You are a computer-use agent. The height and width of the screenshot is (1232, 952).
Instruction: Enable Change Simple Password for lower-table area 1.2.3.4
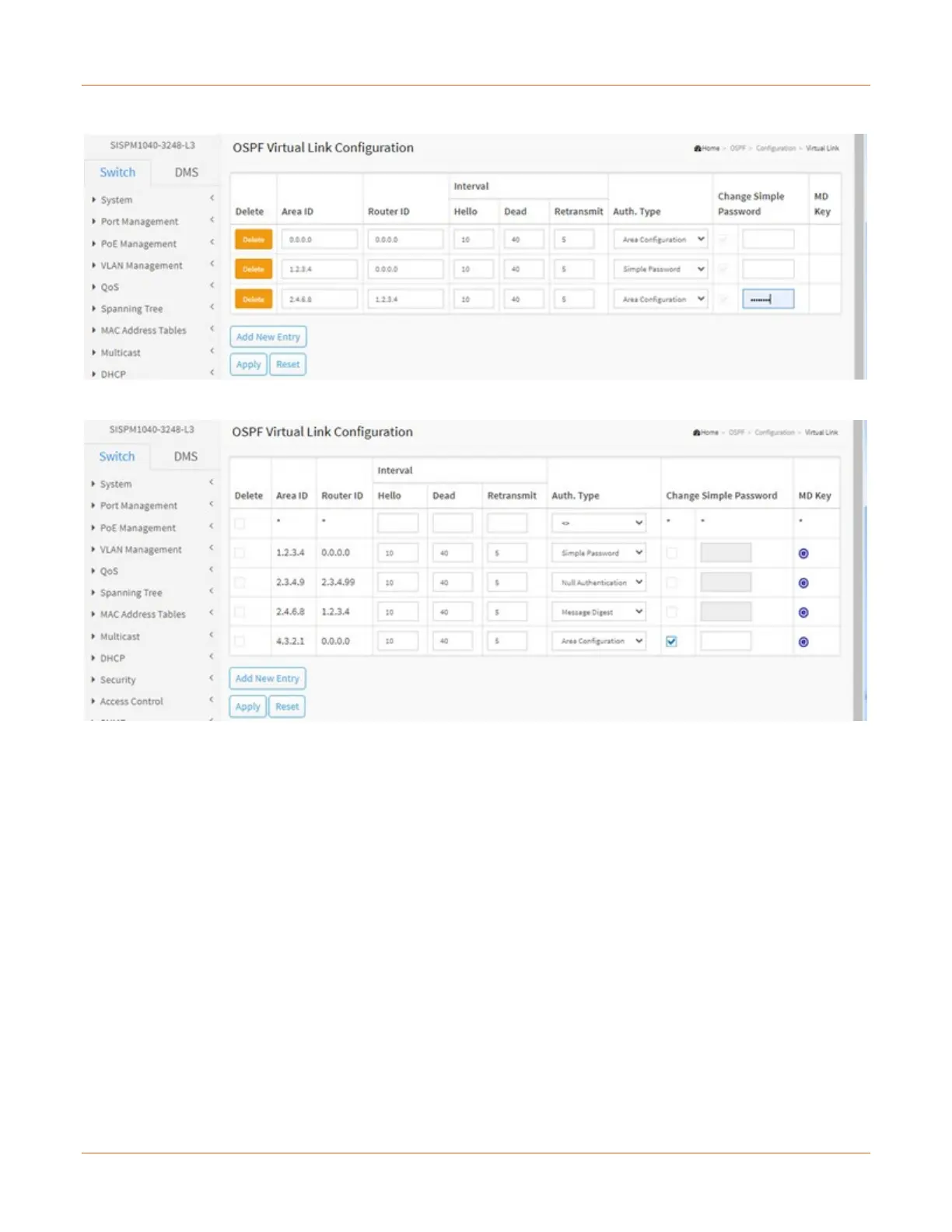click(672, 553)
